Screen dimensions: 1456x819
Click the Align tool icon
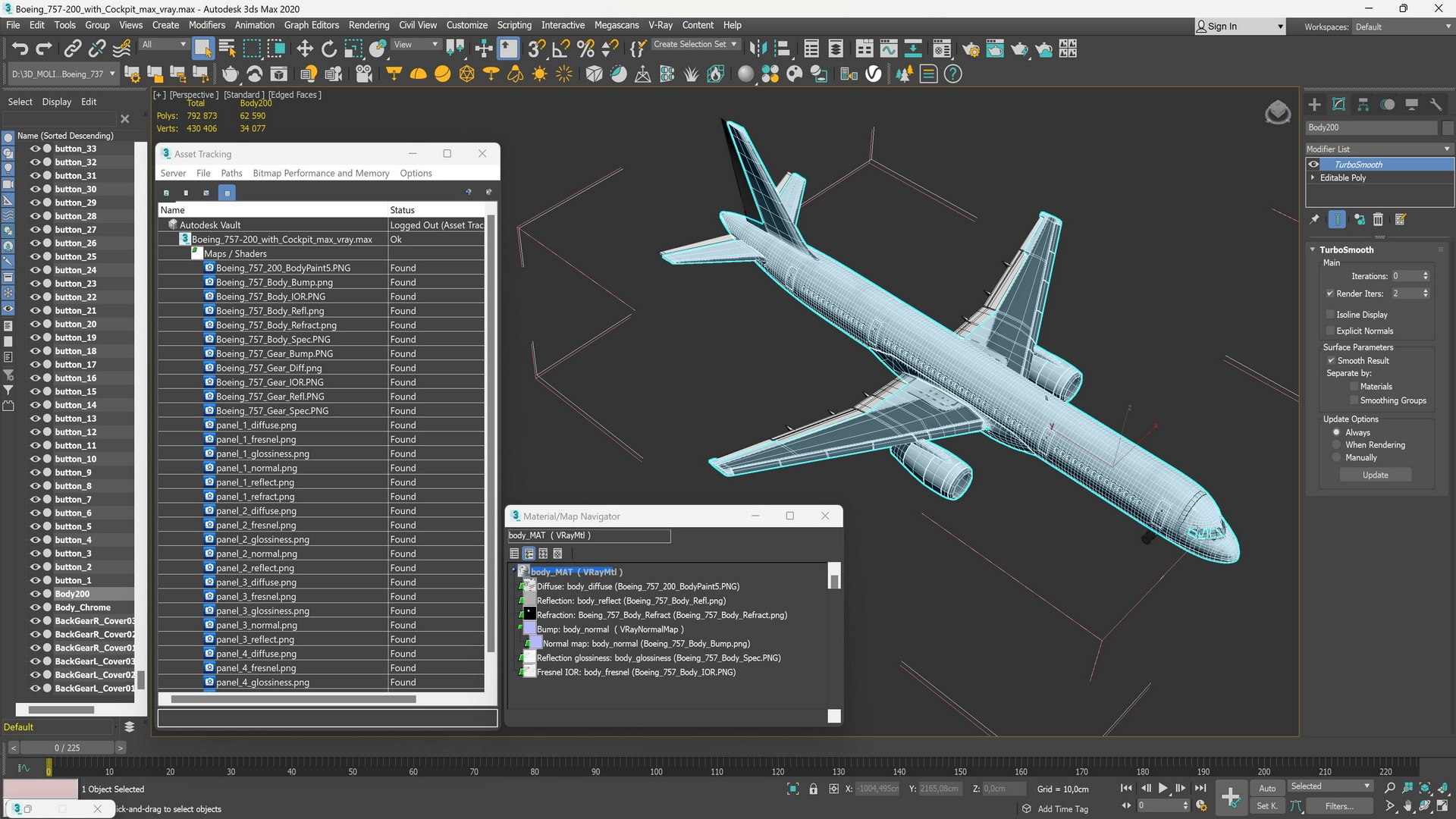[782, 49]
